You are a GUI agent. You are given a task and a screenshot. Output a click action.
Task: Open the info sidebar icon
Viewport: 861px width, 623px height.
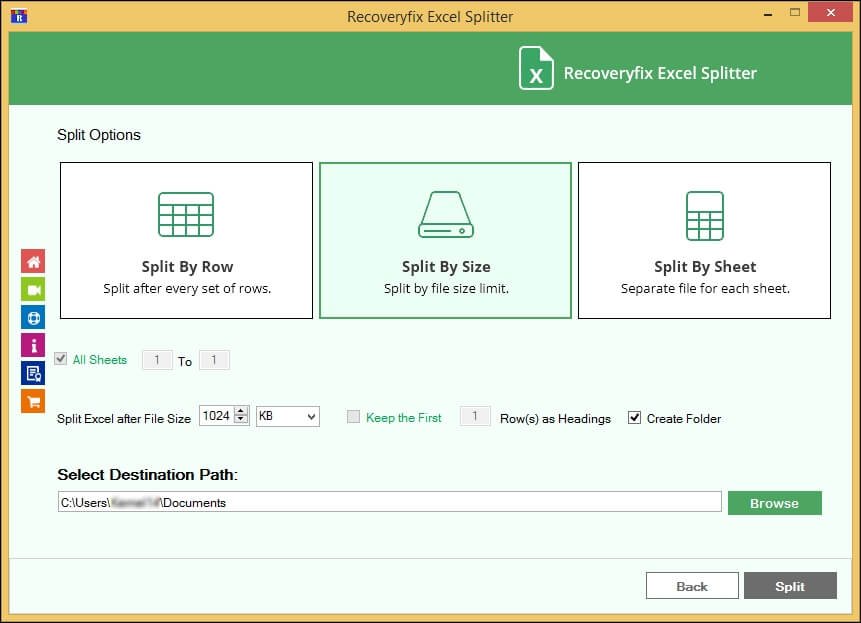(33, 345)
